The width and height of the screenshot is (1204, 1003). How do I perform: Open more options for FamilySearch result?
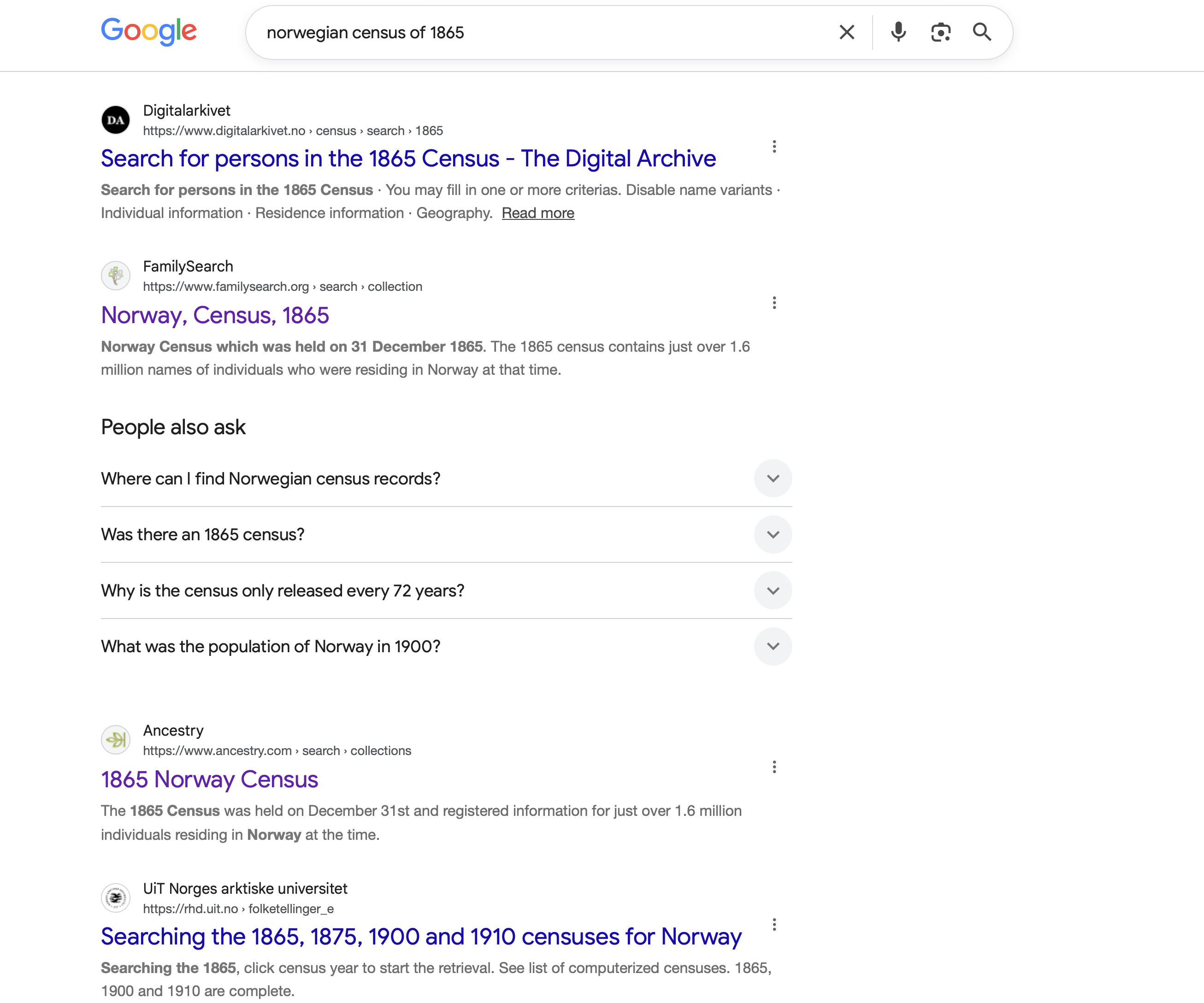tap(774, 302)
